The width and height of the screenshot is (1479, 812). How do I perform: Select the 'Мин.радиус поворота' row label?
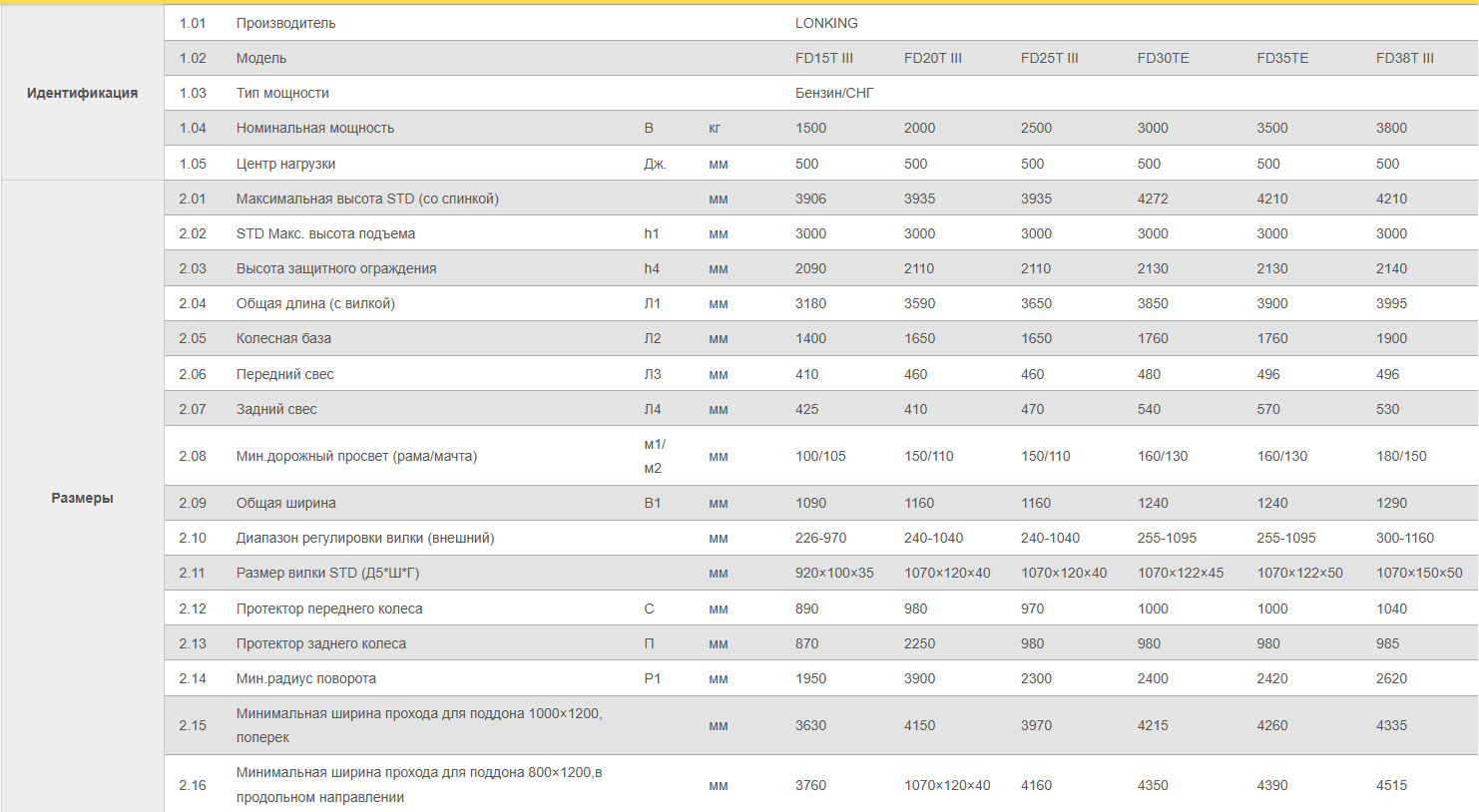(306, 678)
